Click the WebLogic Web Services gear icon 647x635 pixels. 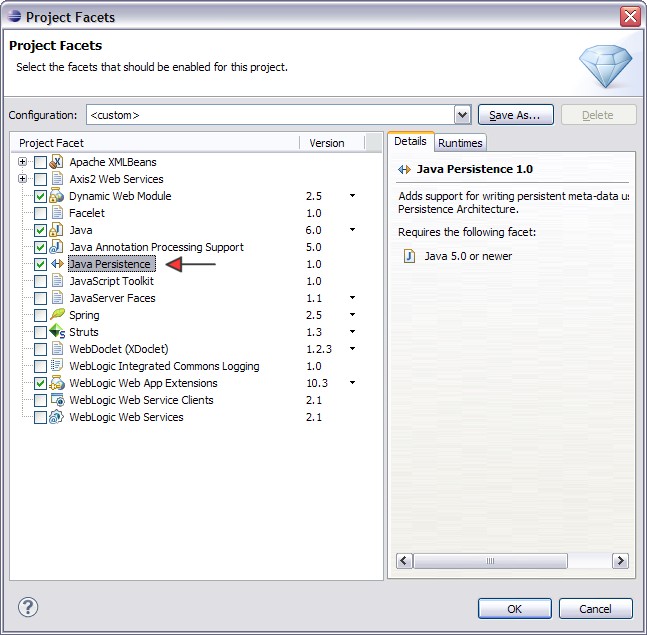(x=57, y=417)
